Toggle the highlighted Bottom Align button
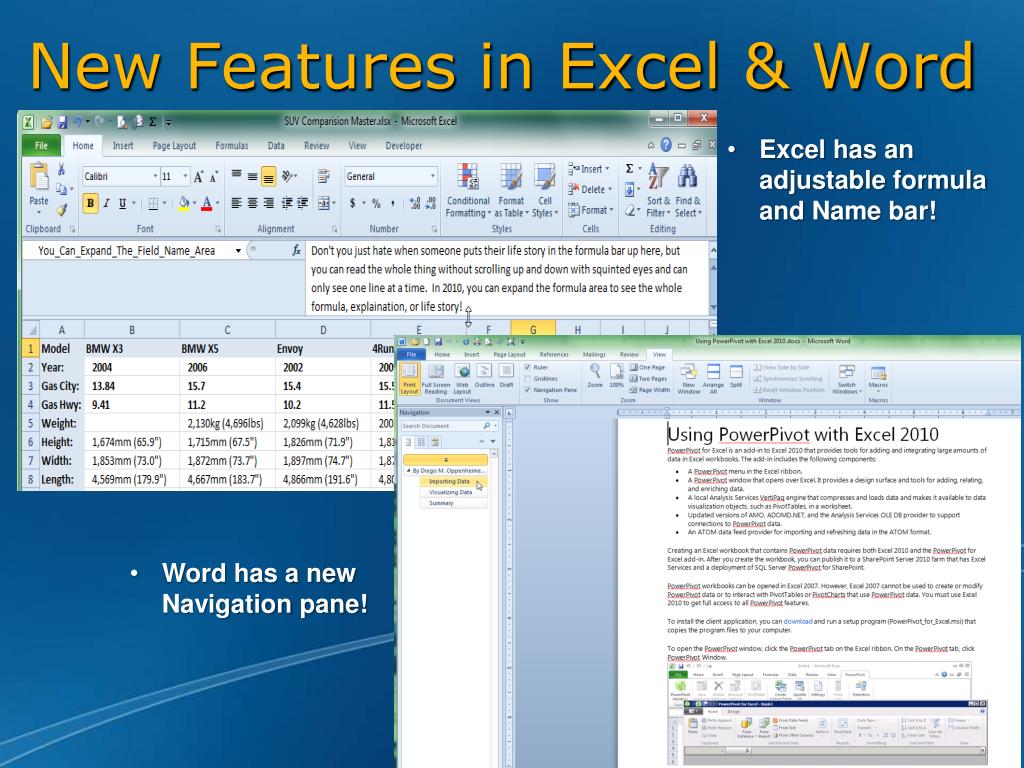The height and width of the screenshot is (768, 1024). pos(268,176)
